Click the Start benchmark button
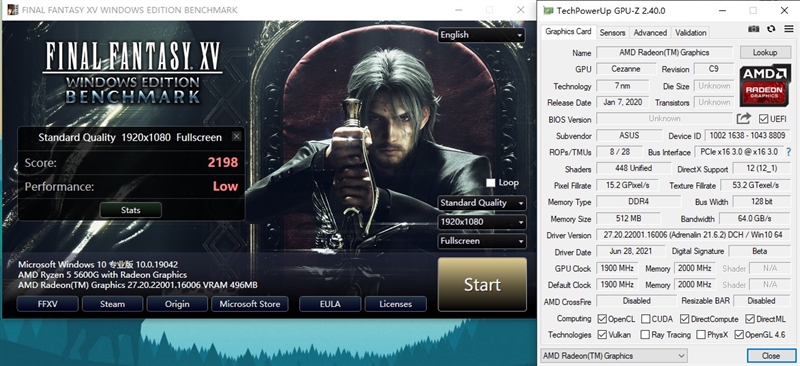Image resolution: width=800 pixels, height=366 pixels. pos(482,284)
